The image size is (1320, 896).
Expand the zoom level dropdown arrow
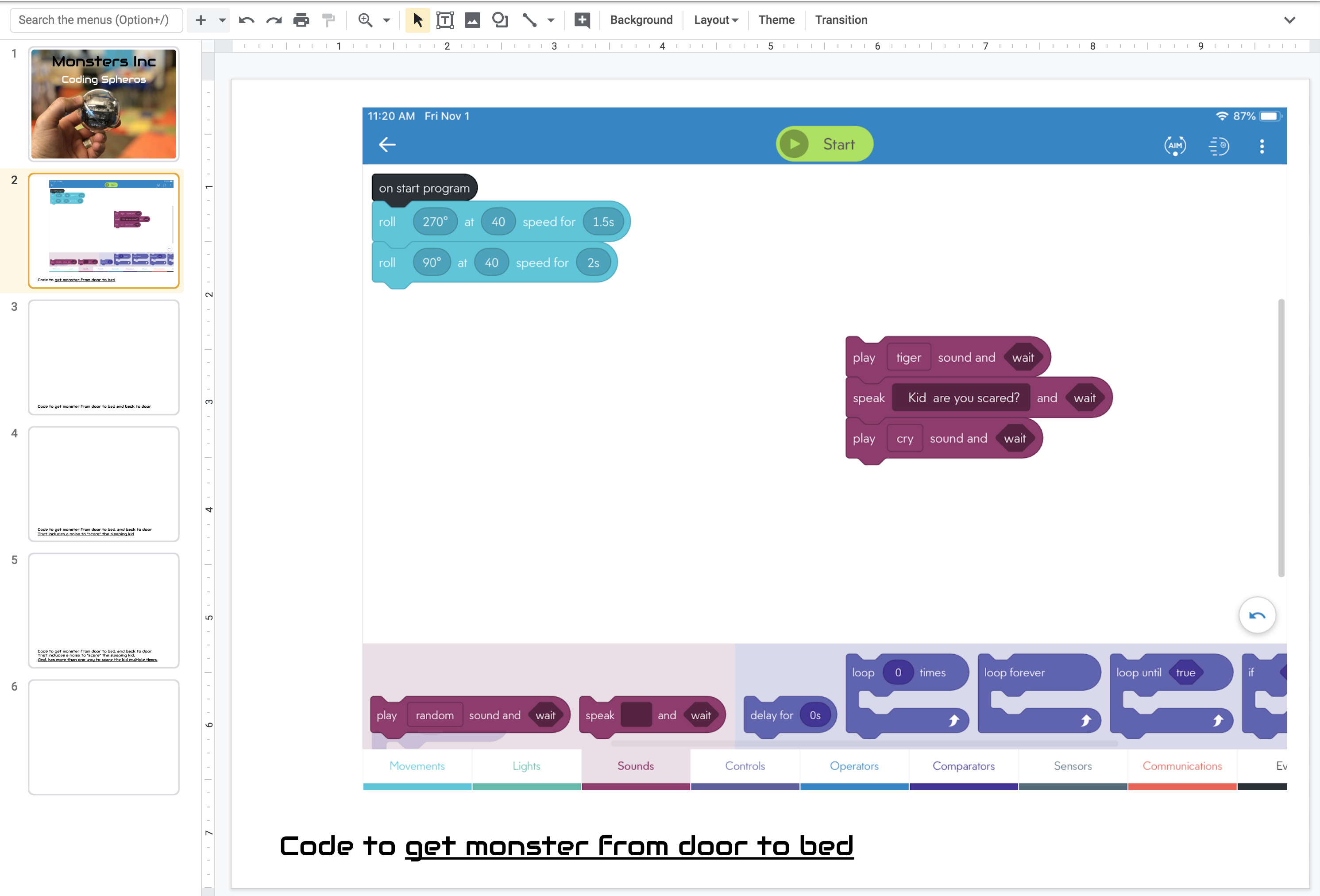click(x=387, y=20)
